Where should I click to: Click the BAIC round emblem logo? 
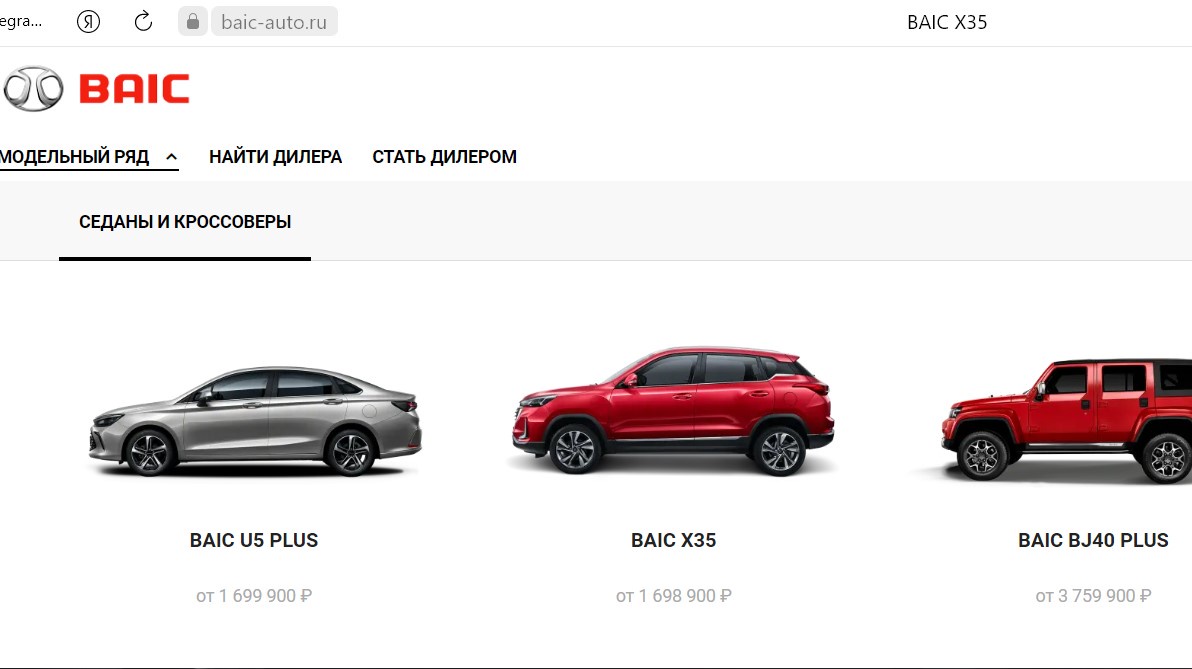(x=33, y=89)
